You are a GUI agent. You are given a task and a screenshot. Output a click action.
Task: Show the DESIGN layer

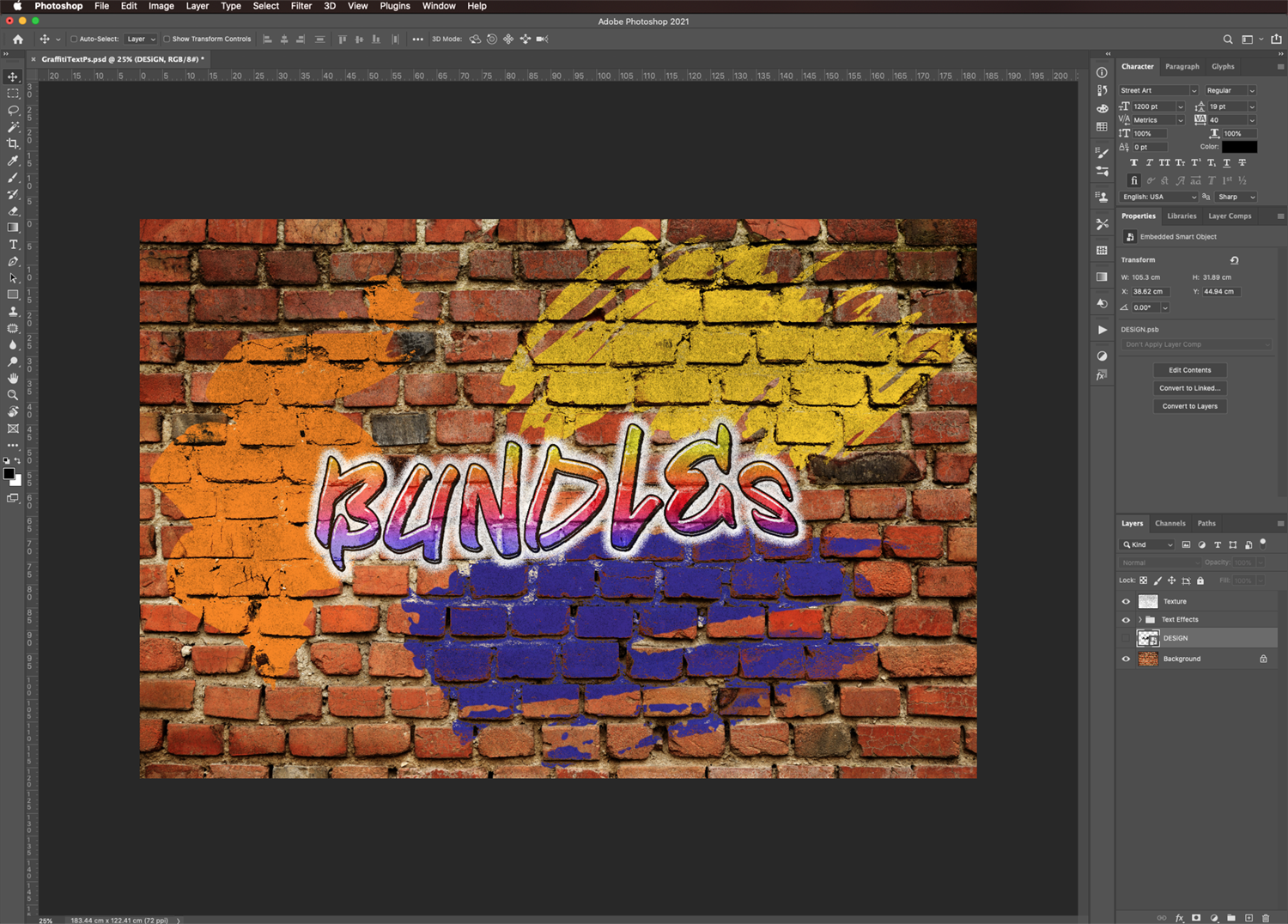tap(1126, 638)
